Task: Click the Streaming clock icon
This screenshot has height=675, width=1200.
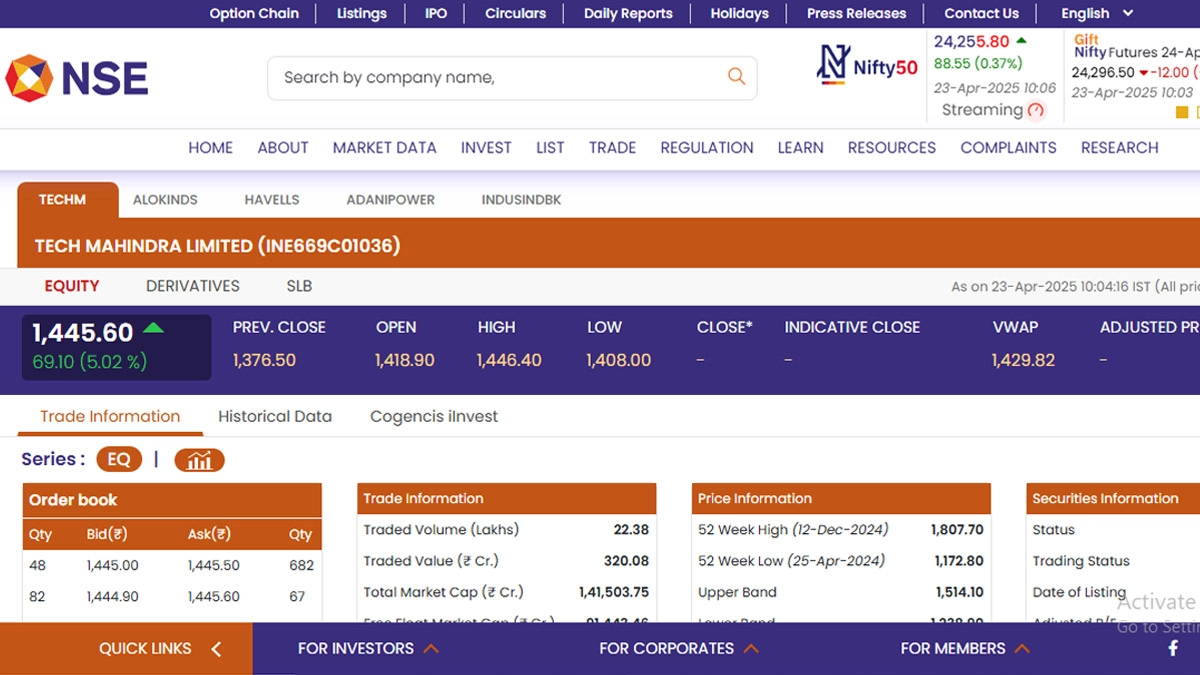Action: point(1036,111)
